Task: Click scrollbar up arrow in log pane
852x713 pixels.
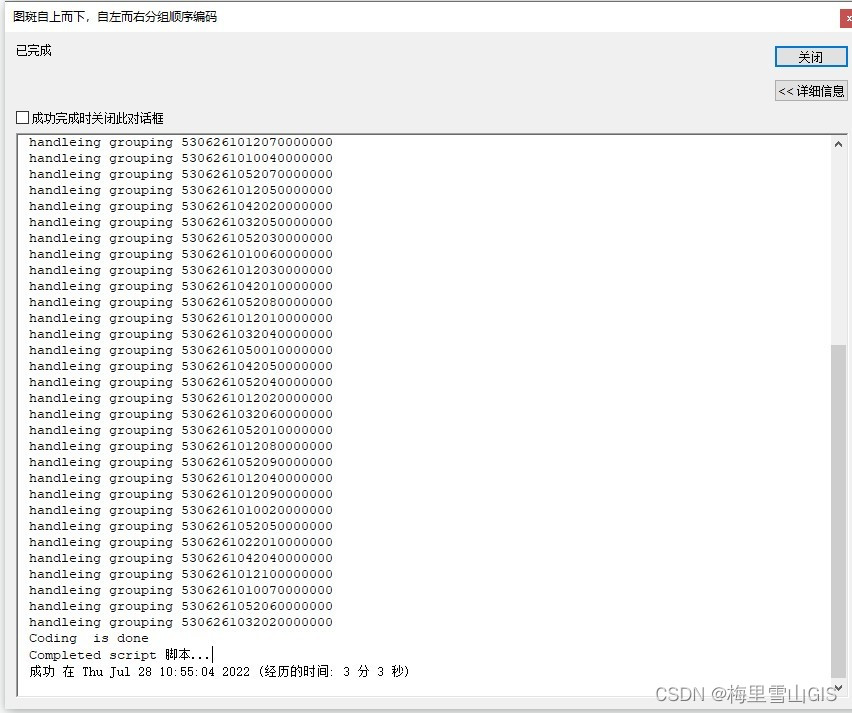Action: pos(838,144)
